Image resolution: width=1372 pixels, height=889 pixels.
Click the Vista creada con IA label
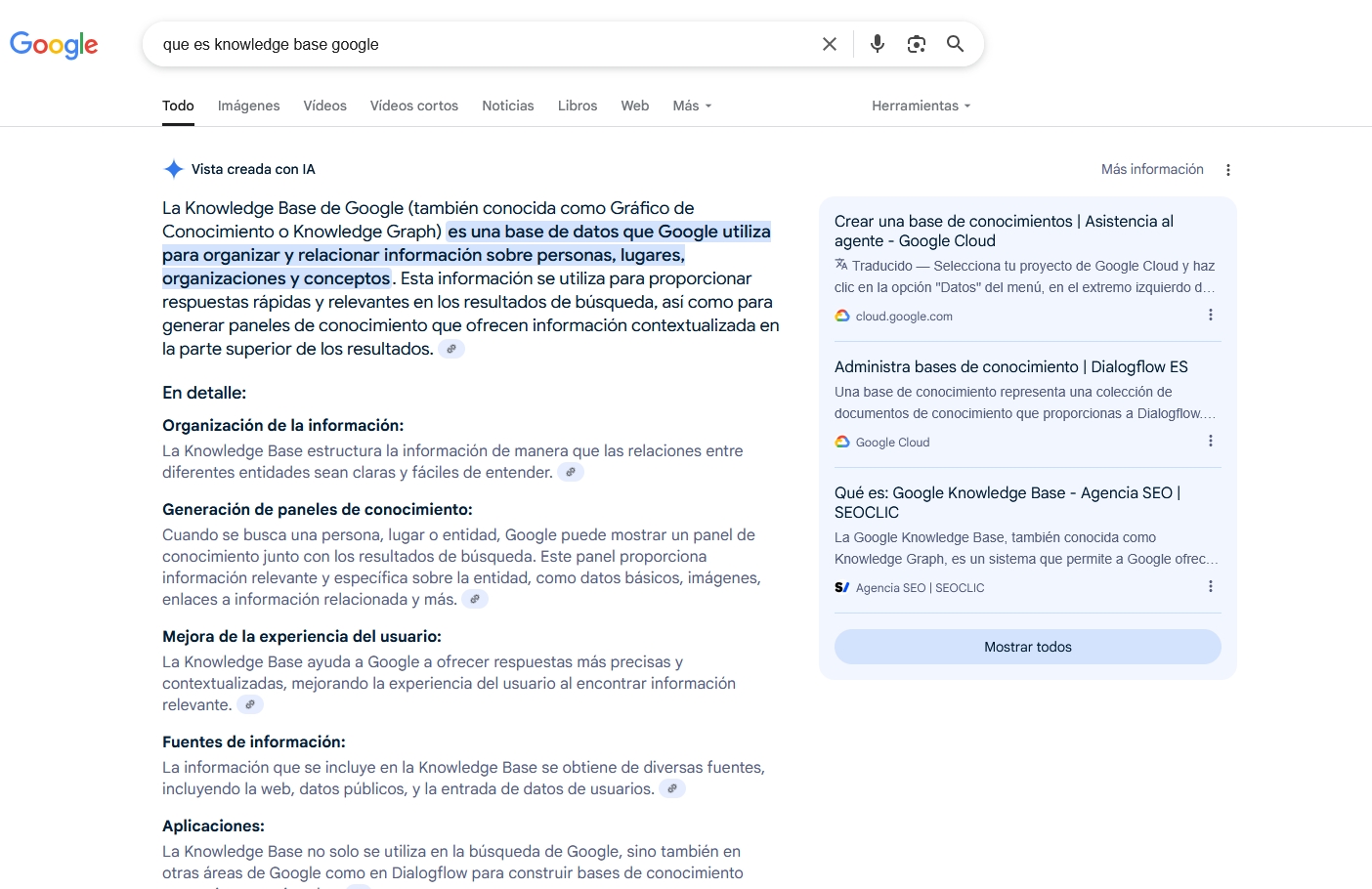[253, 169]
